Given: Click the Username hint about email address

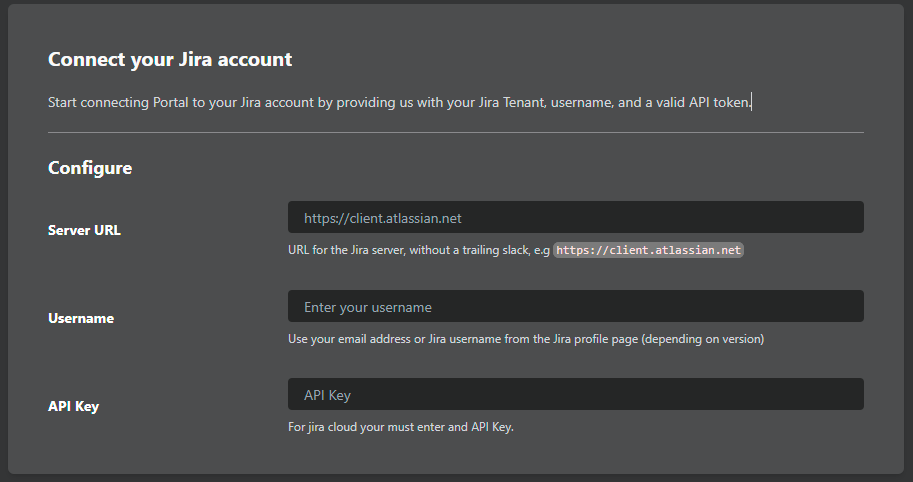Looking at the screenshot, I should [x=525, y=339].
